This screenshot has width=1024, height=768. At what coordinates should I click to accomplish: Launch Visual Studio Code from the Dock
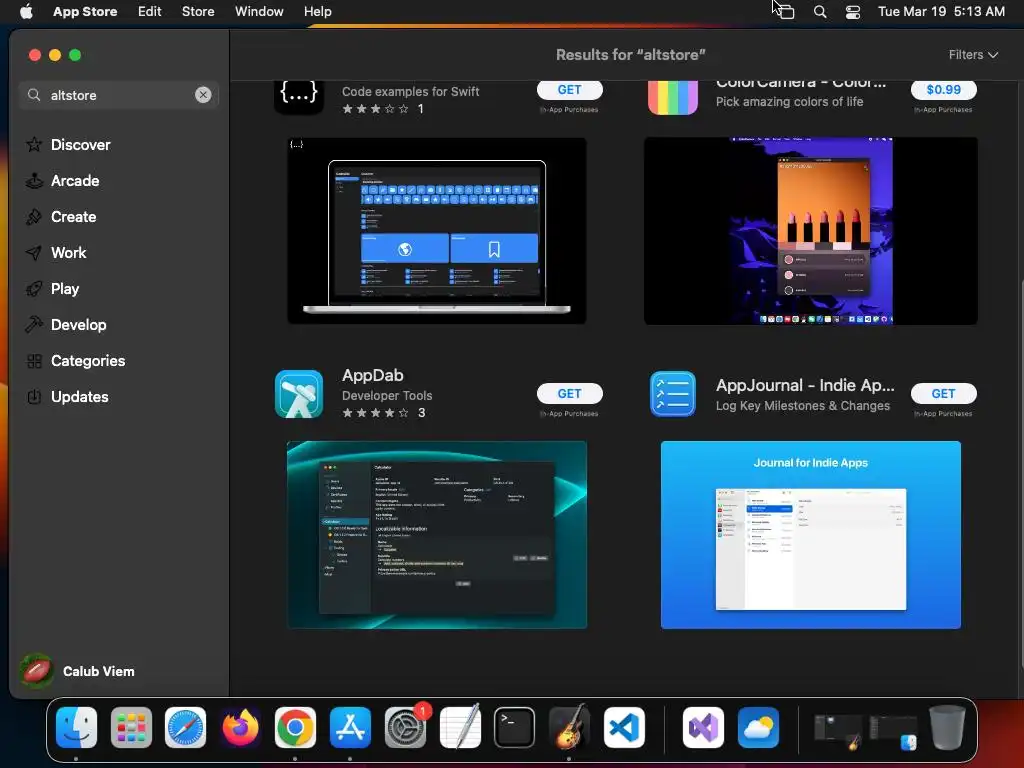(x=624, y=727)
